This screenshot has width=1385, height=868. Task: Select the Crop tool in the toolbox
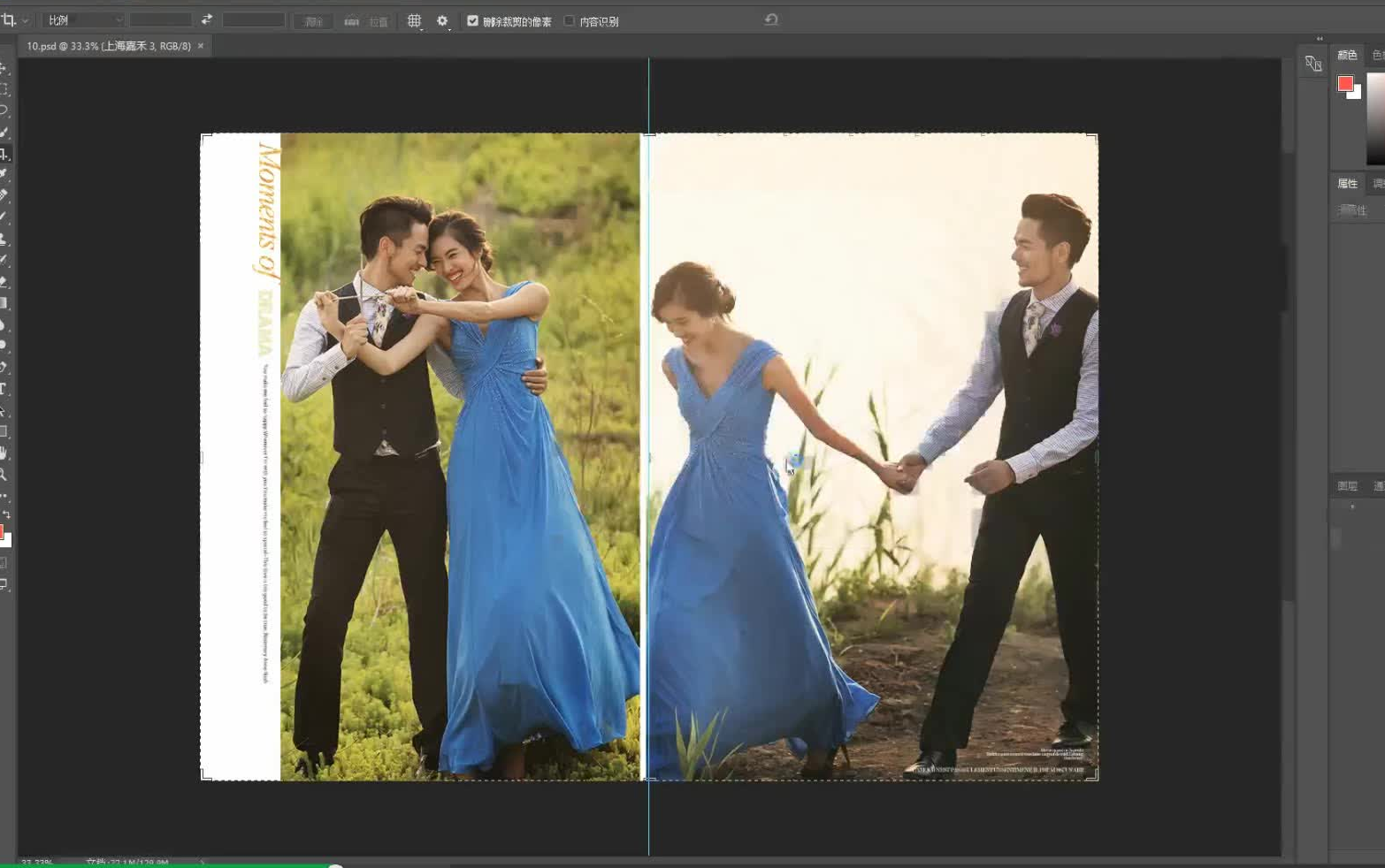point(4,154)
